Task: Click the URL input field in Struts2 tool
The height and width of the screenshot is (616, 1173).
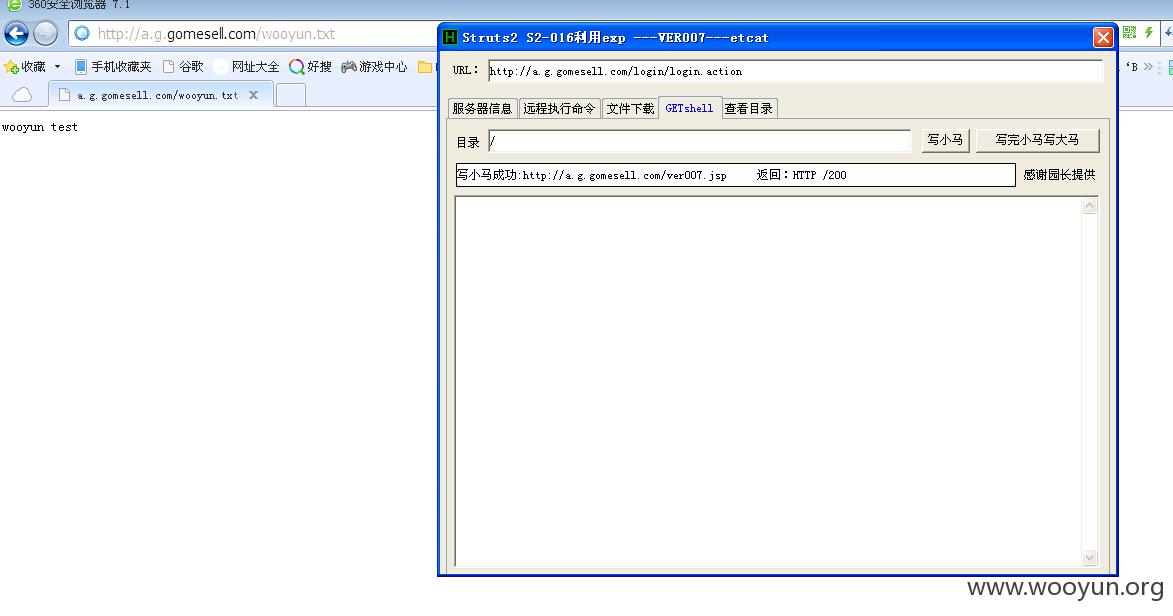Action: point(795,71)
